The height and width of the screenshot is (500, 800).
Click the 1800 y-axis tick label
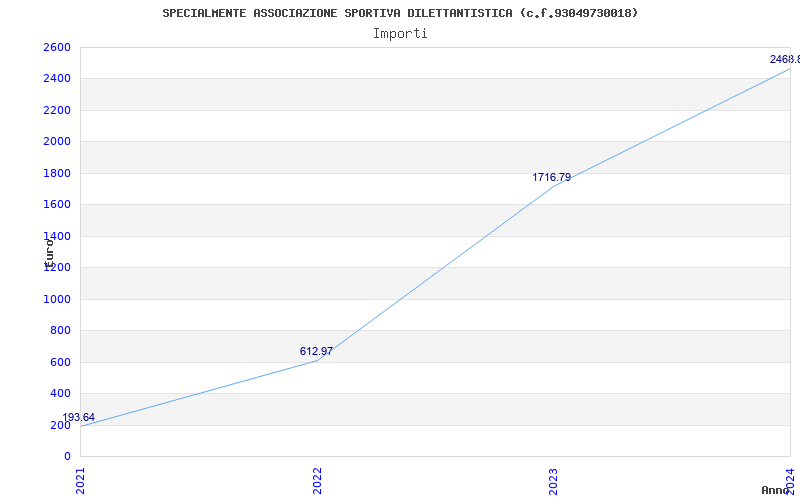pyautogui.click(x=57, y=173)
